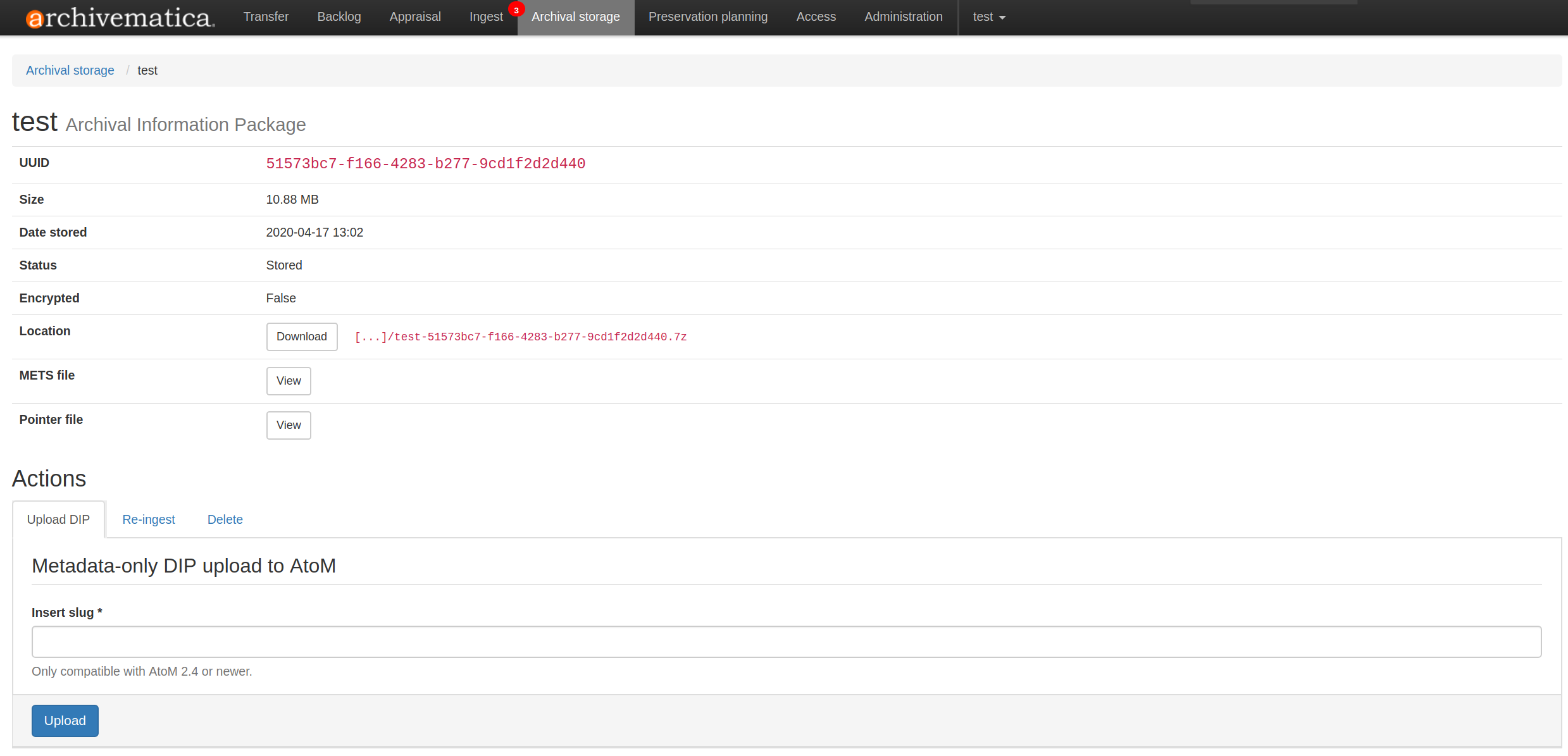Click the Ingest notification badge
1568x756 pixels.
(x=516, y=9)
